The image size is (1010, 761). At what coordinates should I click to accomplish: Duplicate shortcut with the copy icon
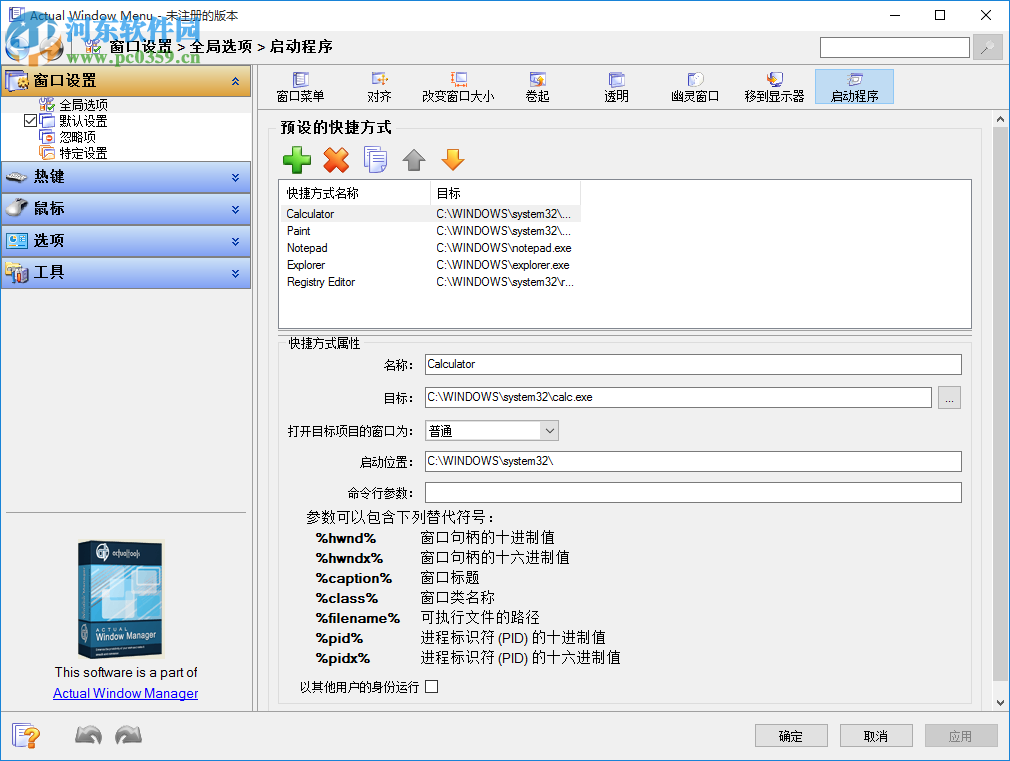tap(375, 159)
